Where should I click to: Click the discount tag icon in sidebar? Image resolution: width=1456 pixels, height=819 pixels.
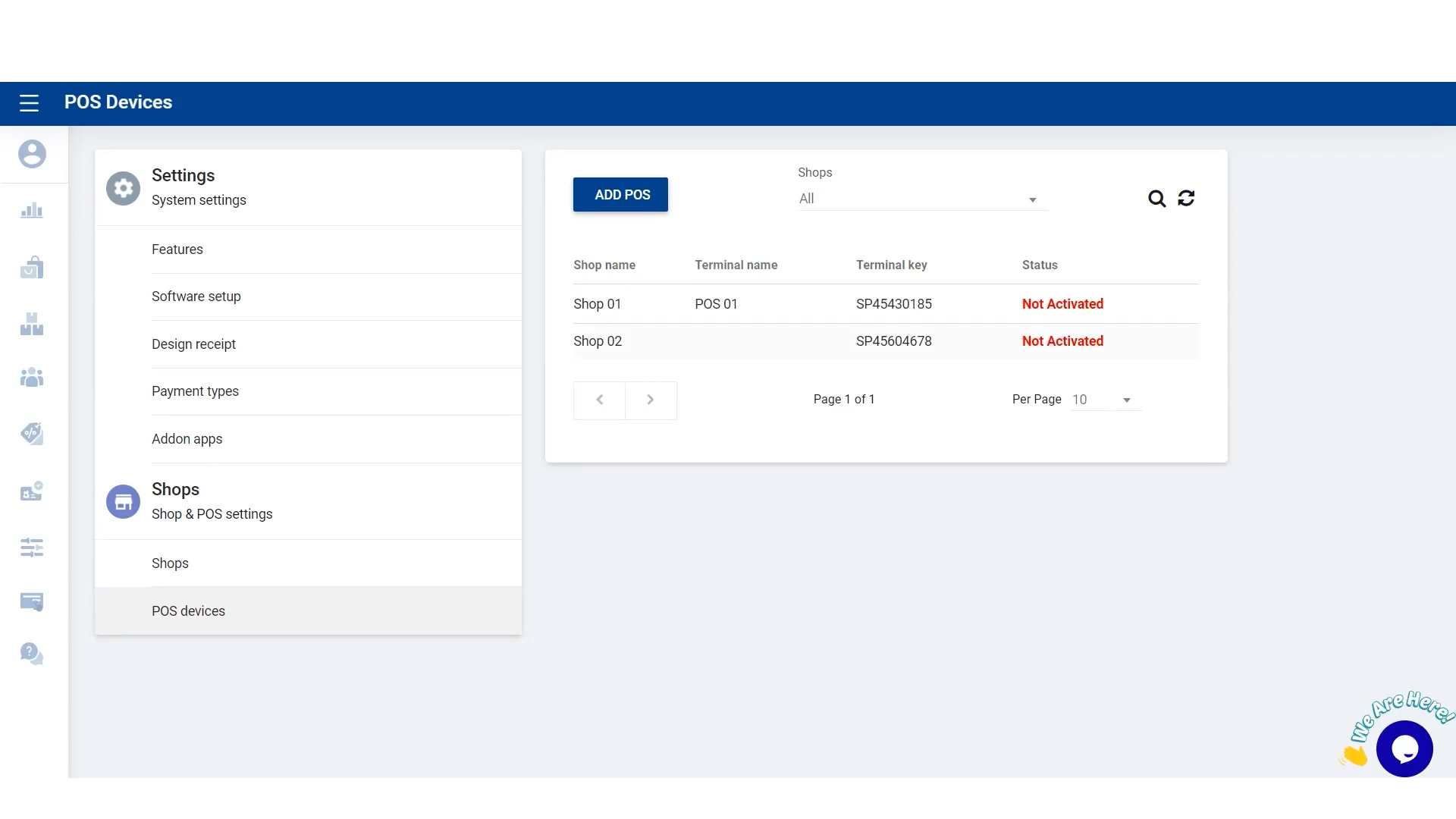point(32,434)
